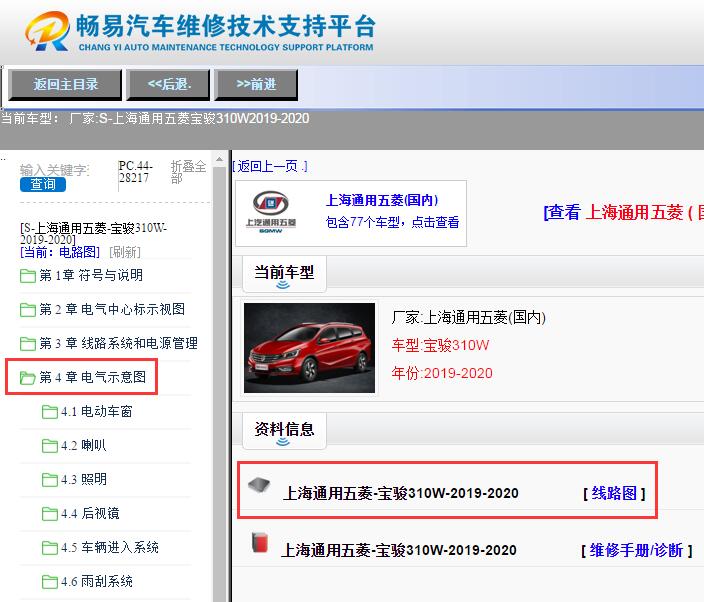Click folder icon for 4.4 后视镜
Screen dimensions: 704x602
(50, 514)
